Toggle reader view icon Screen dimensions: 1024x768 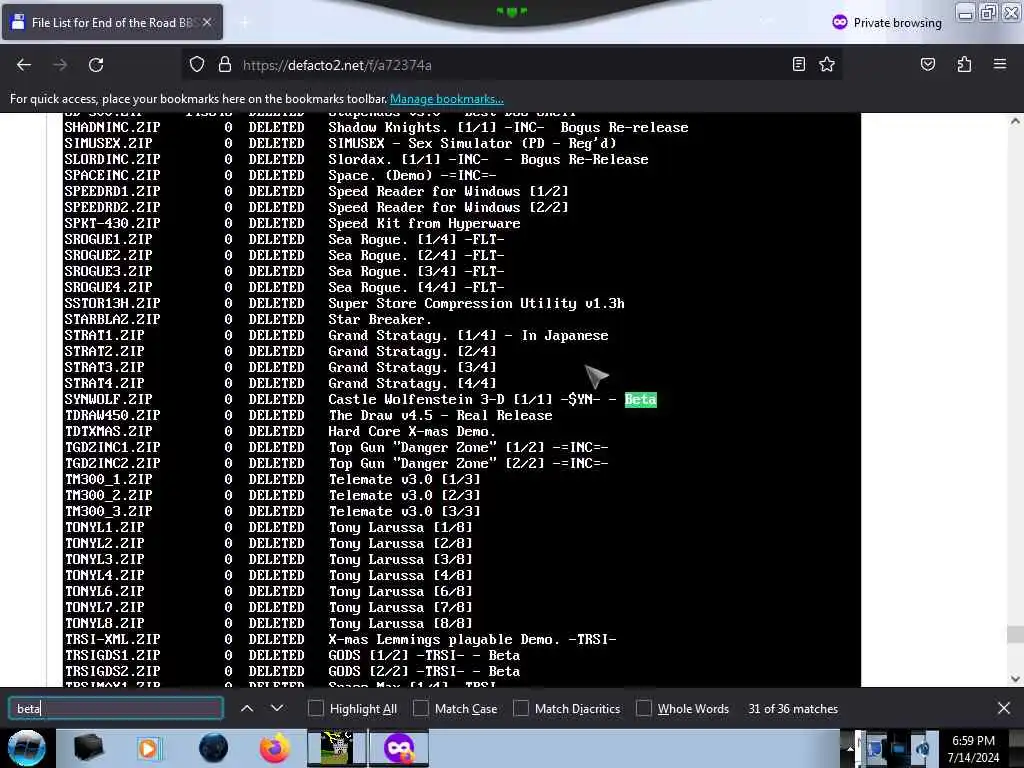tap(799, 64)
